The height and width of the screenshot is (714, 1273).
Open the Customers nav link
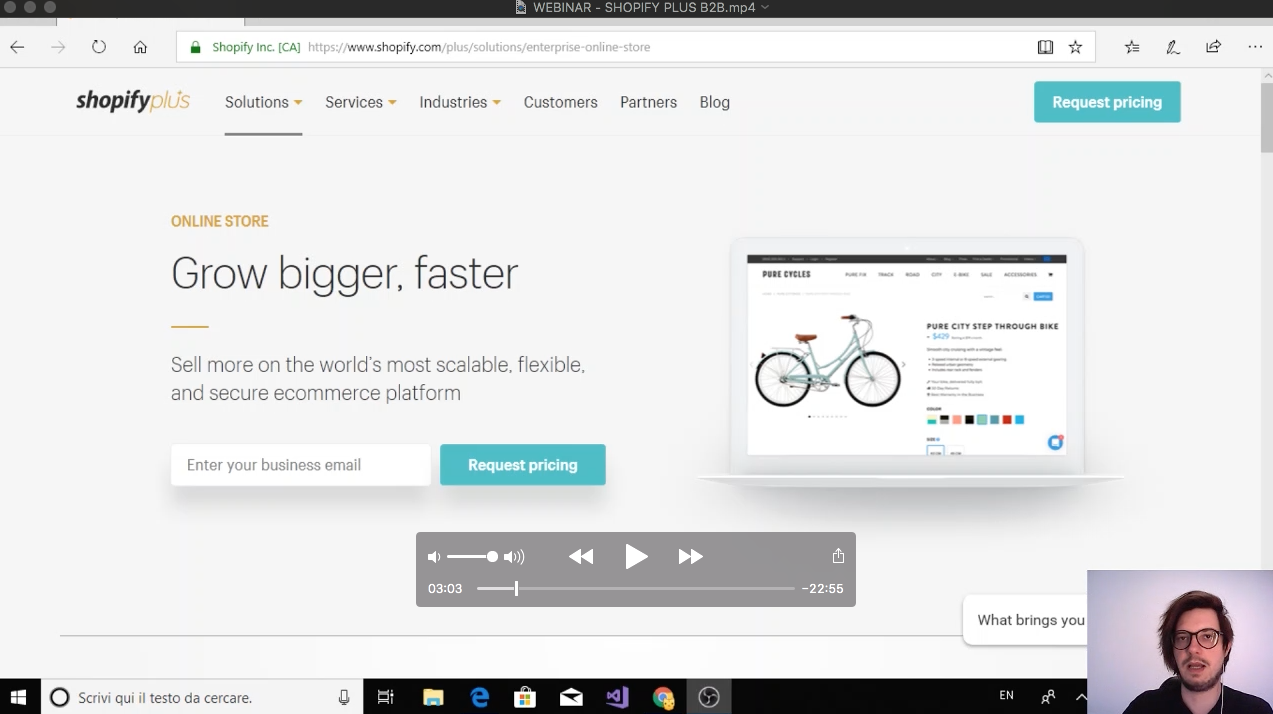560,102
